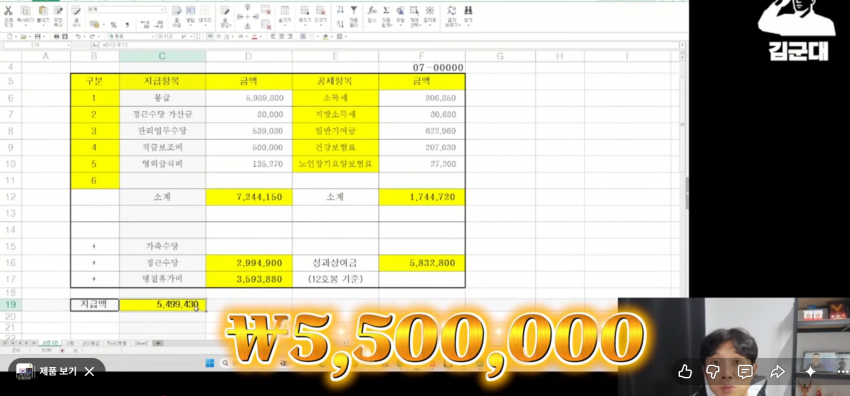This screenshot has height=396, width=850.
Task: Click the Paste clipboard icon
Action: 43,11
